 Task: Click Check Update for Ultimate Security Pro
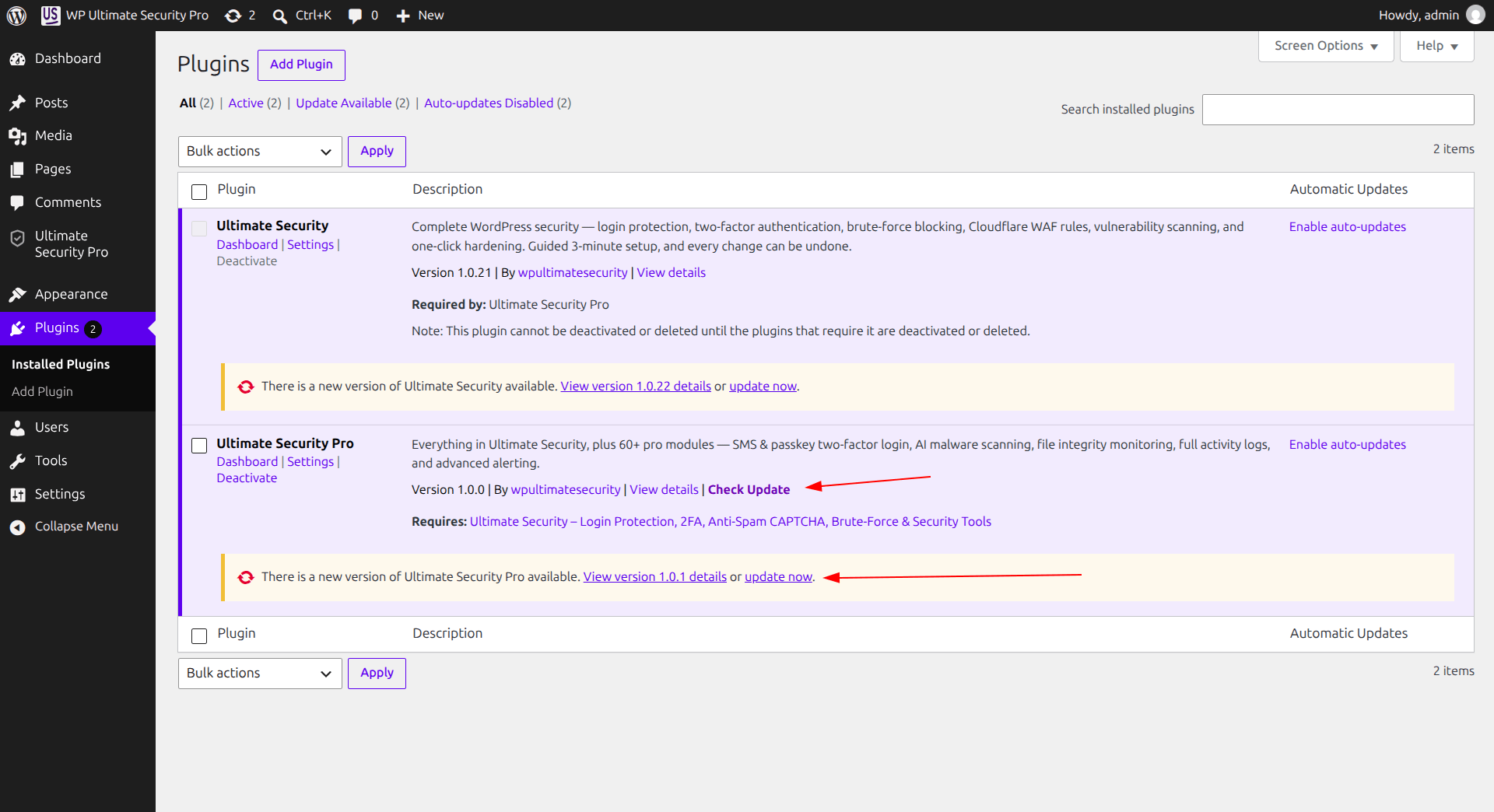[x=749, y=489]
